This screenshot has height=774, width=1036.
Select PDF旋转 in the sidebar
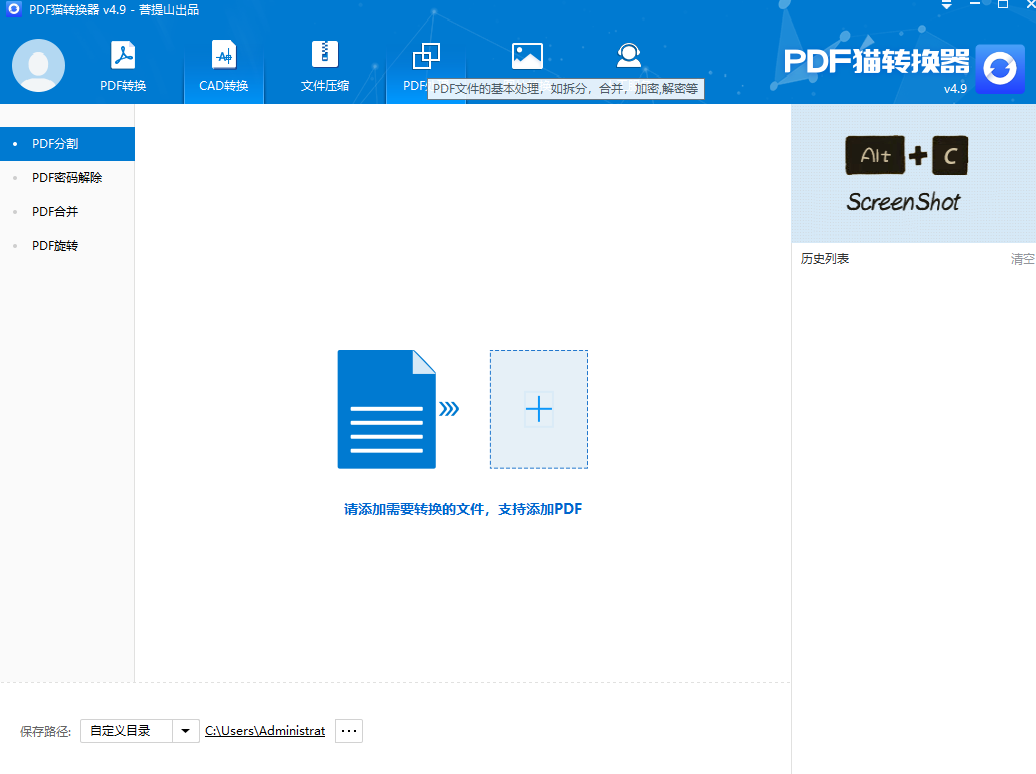(67, 246)
